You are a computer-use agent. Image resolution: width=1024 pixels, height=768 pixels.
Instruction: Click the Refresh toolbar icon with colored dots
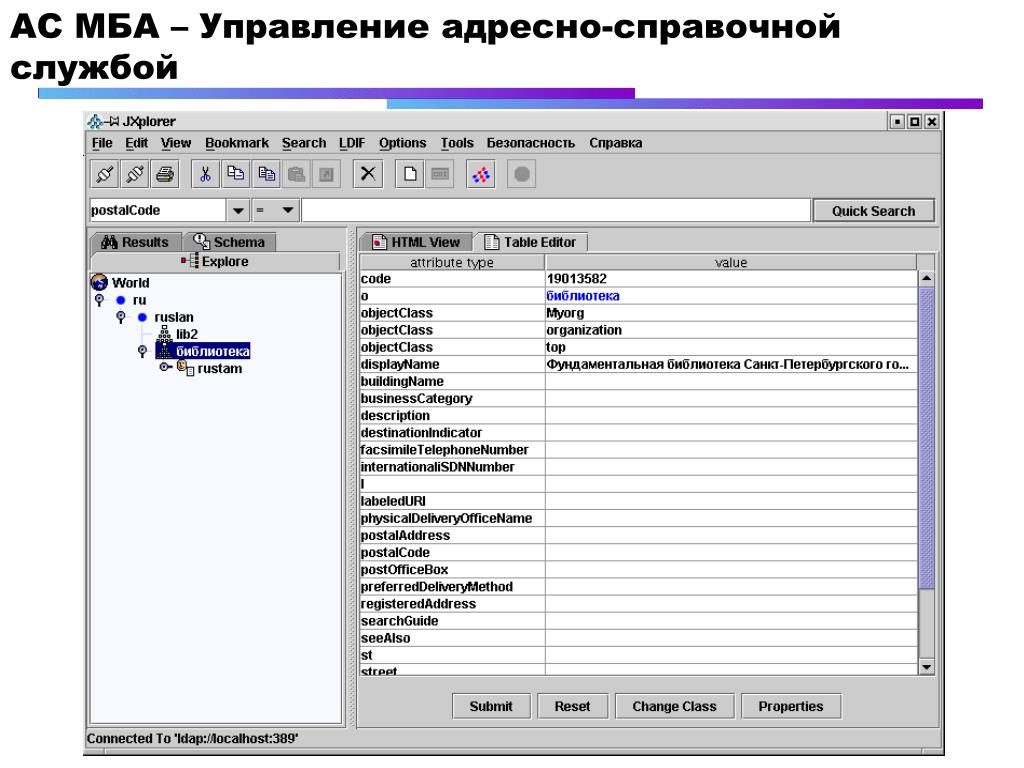pyautogui.click(x=481, y=174)
